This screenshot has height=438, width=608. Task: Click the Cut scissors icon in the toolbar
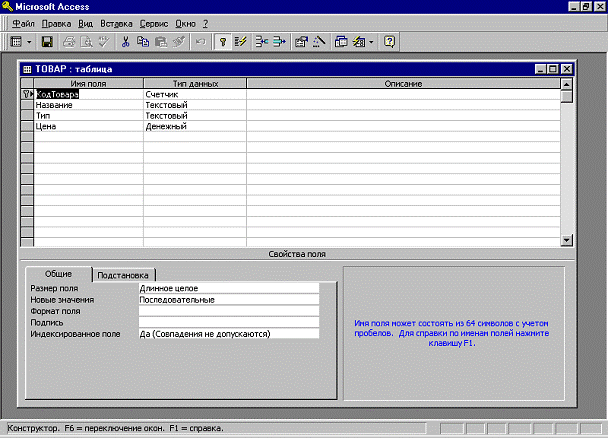click(x=125, y=42)
